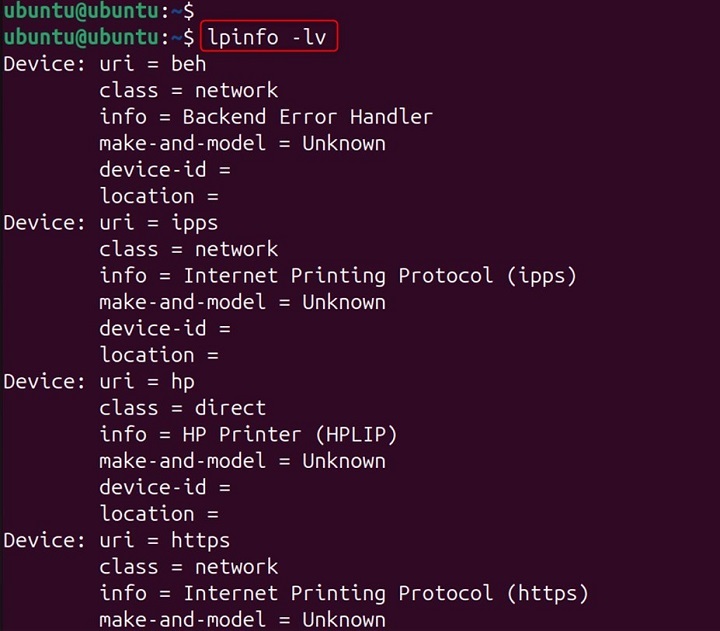The width and height of the screenshot is (720, 631).
Task: Click the "uri = beh" device line
Action: coord(152,63)
